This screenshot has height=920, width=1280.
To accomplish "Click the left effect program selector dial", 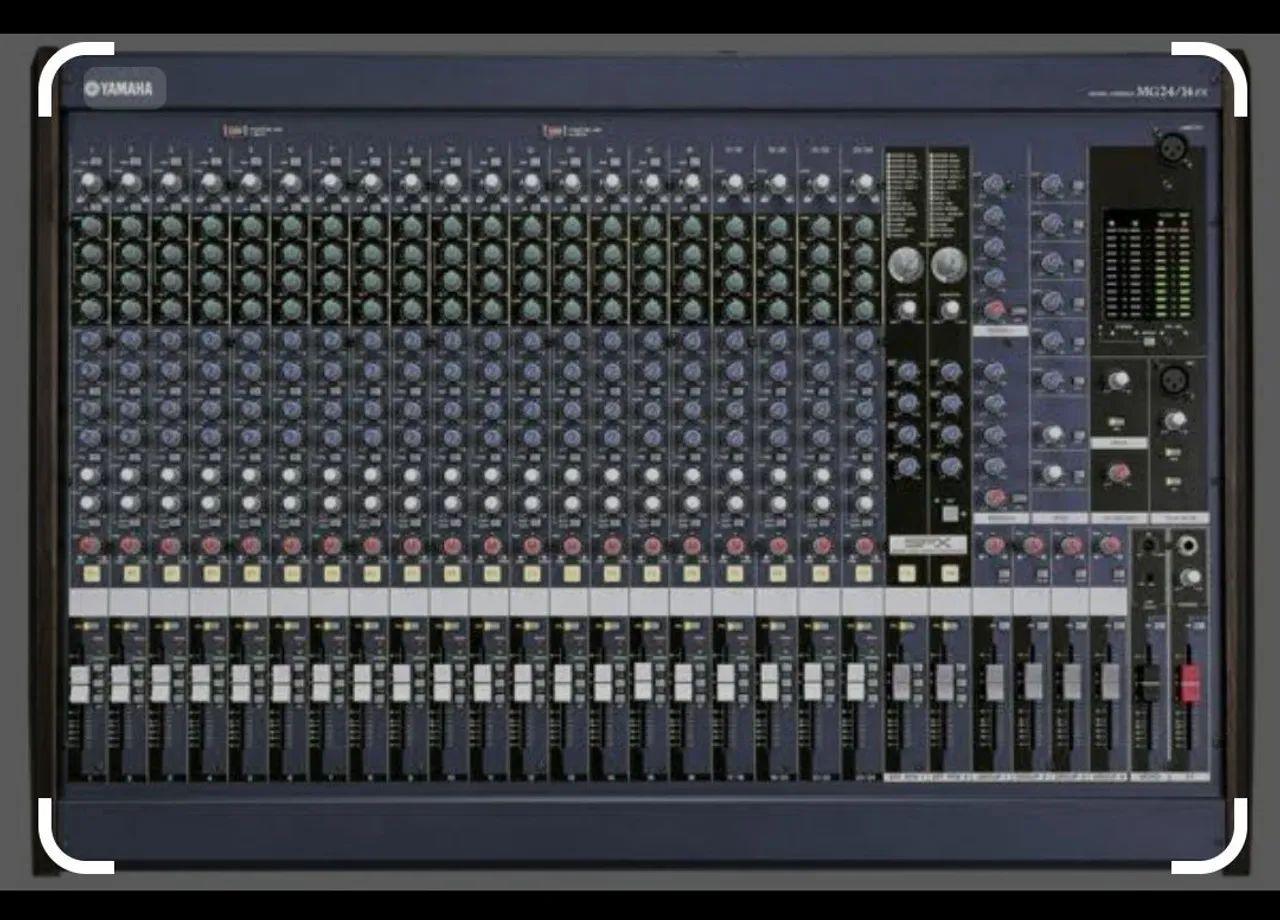I will [906, 265].
